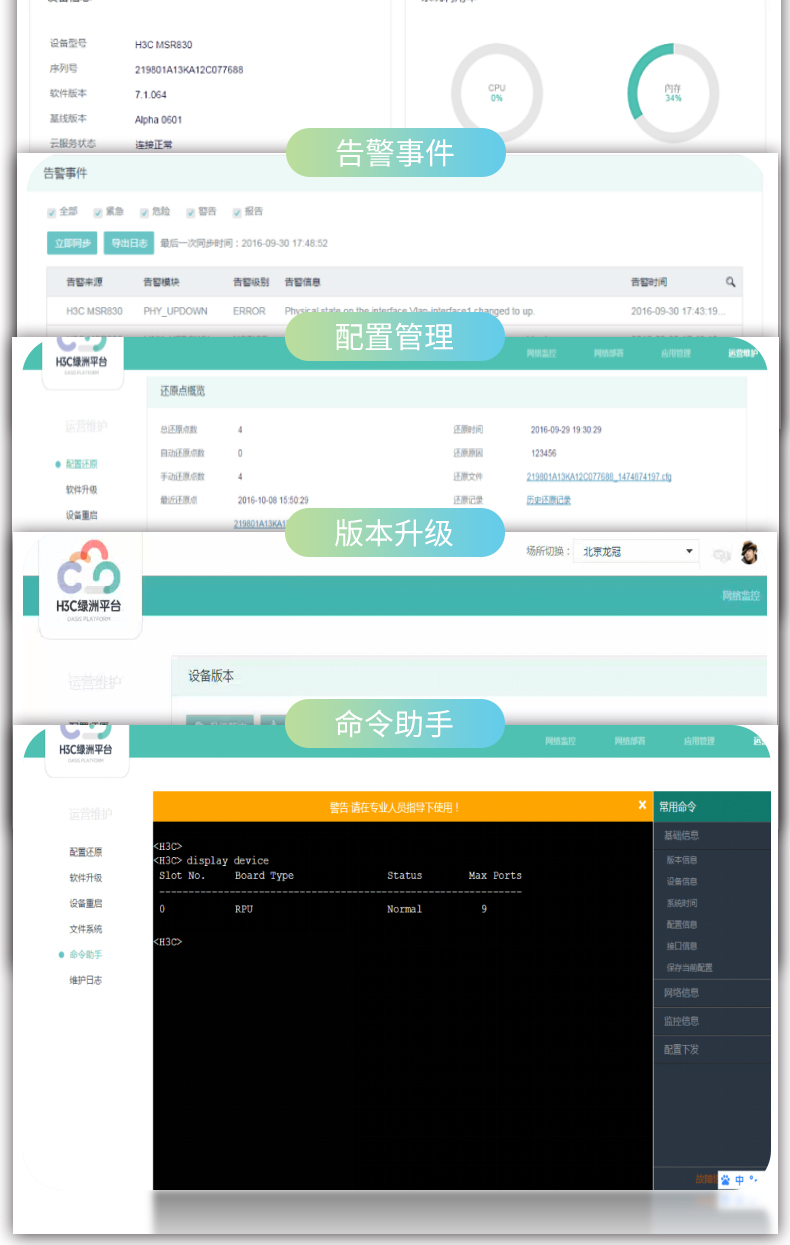Screen dimensions: 790x1245
Task: Open the chat bubbles icon beside avatar
Action: pyautogui.click(x=722, y=555)
